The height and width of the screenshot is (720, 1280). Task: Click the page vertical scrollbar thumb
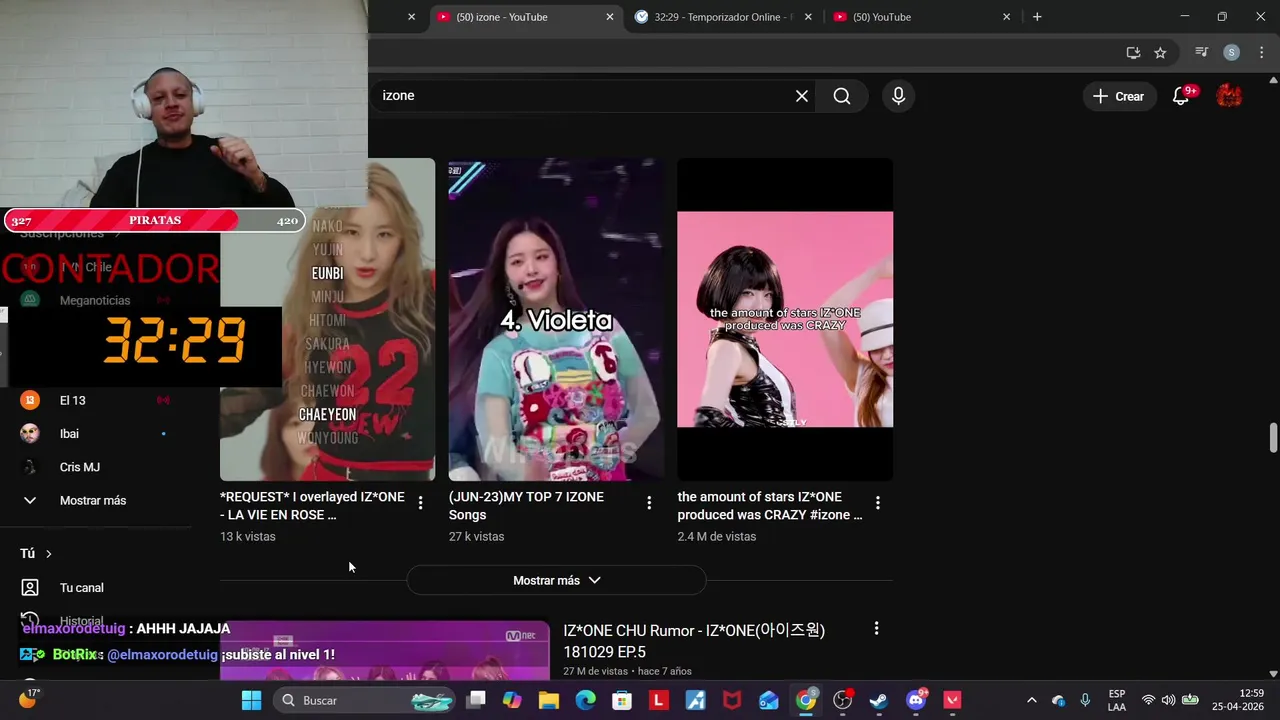pyautogui.click(x=1273, y=437)
